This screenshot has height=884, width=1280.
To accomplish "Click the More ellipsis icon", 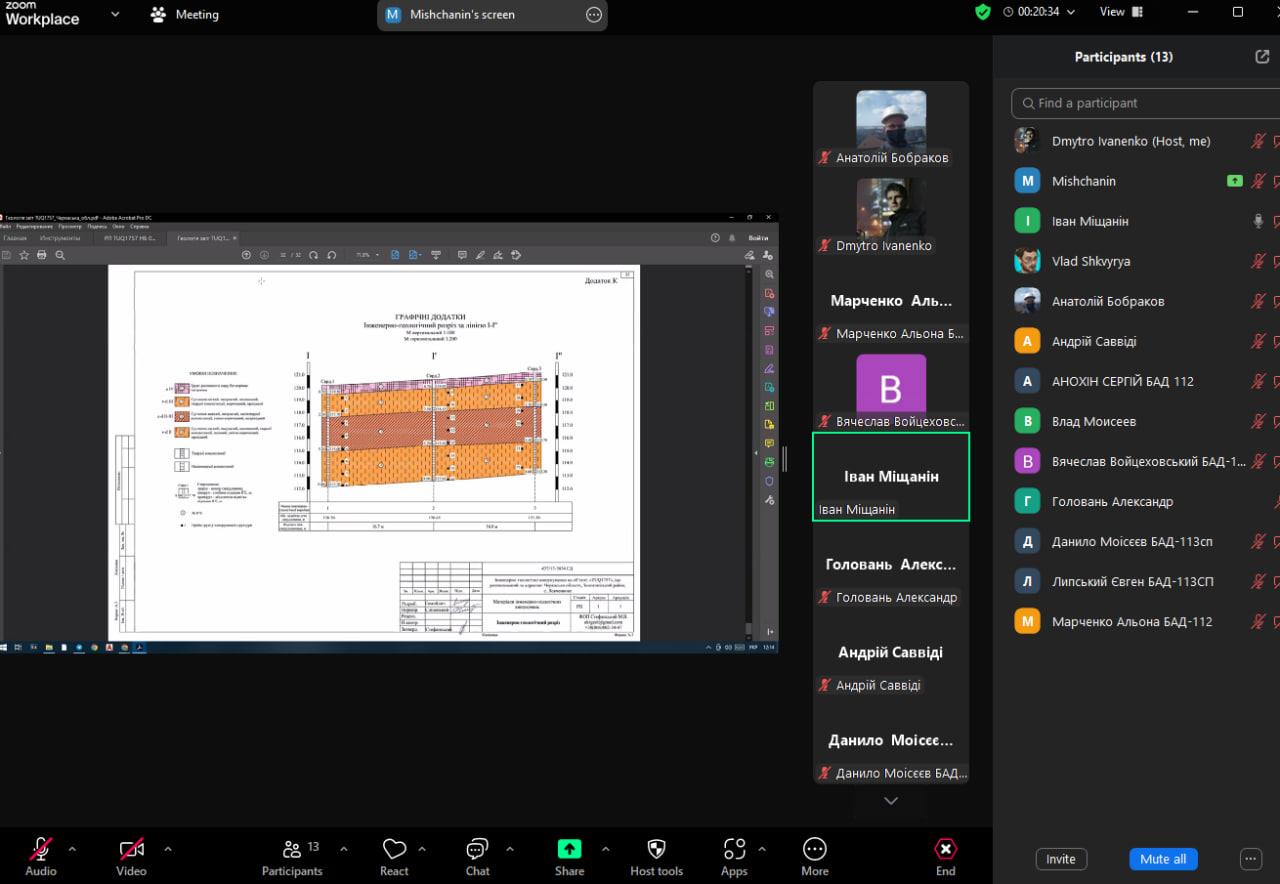I will 814,850.
